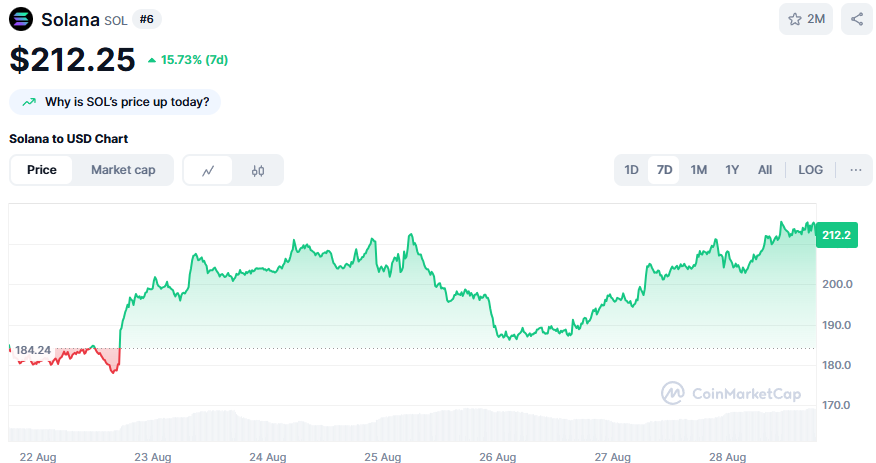Click the 7D time range button

(664, 170)
